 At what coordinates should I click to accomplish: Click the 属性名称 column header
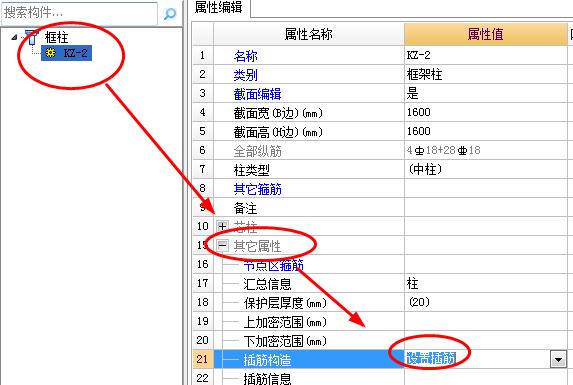point(309,34)
